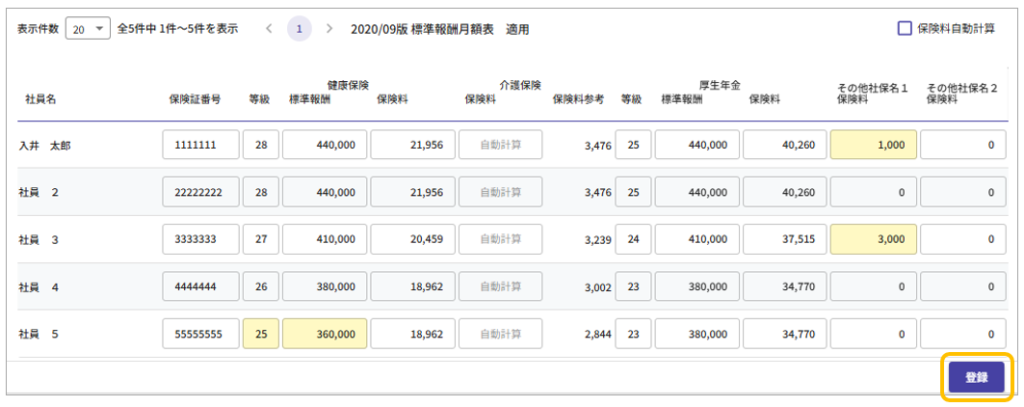Image resolution: width=1024 pixels, height=407 pixels.
Task: Click 自動計算 介護保険 field for 社員 3
Action: (x=500, y=239)
